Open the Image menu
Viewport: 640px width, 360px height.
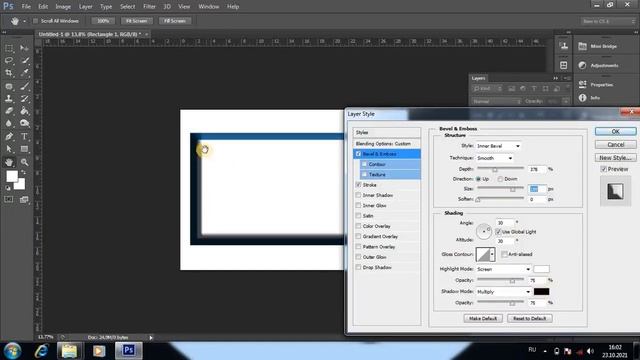(x=63, y=7)
